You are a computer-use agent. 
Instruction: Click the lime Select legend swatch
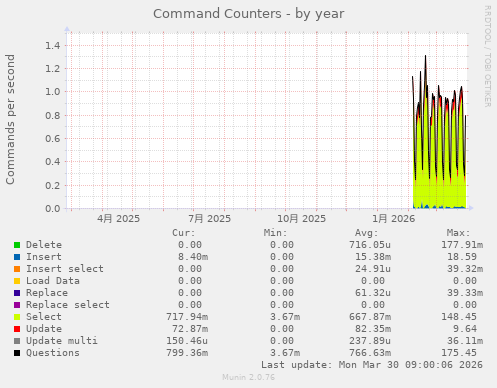pos(17,317)
